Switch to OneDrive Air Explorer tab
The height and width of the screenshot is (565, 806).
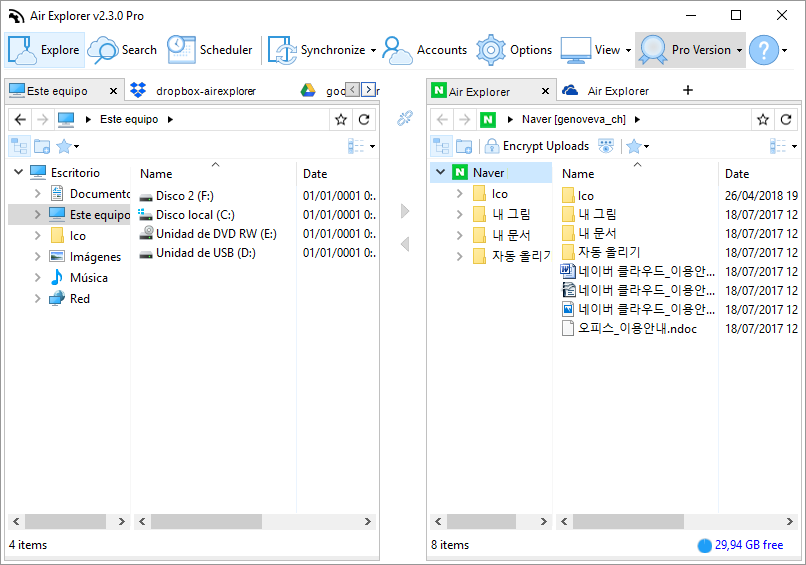click(x=606, y=91)
